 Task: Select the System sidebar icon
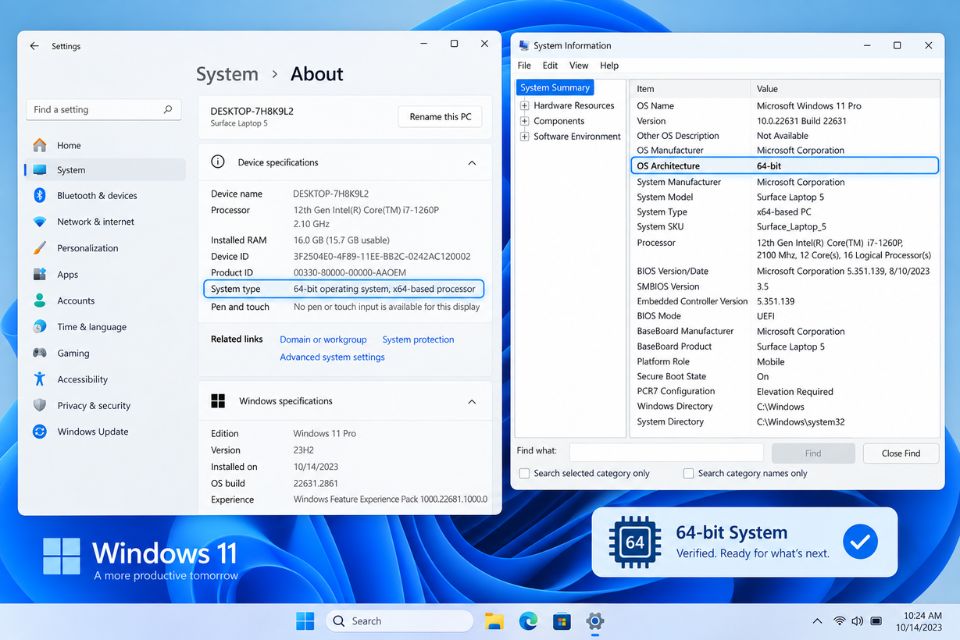[x=40, y=170]
